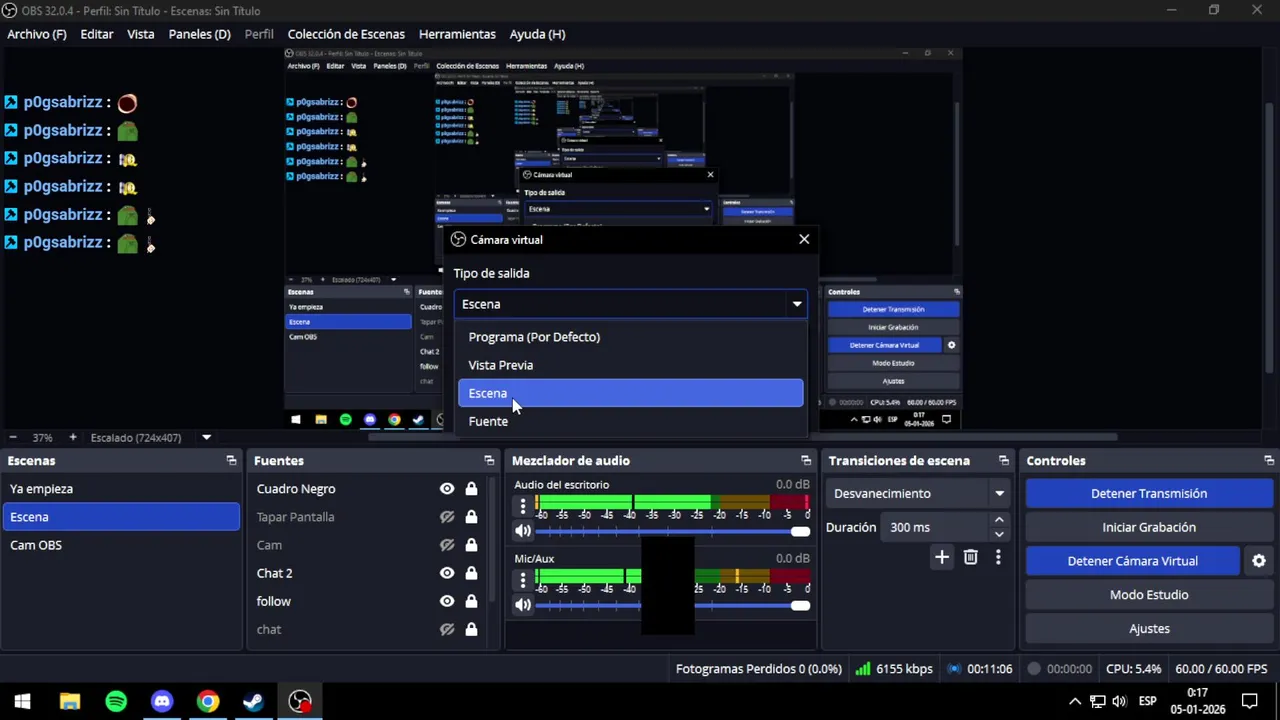1280x720 pixels.
Task: Toggle lock on Chat 2 source
Action: pos(471,573)
